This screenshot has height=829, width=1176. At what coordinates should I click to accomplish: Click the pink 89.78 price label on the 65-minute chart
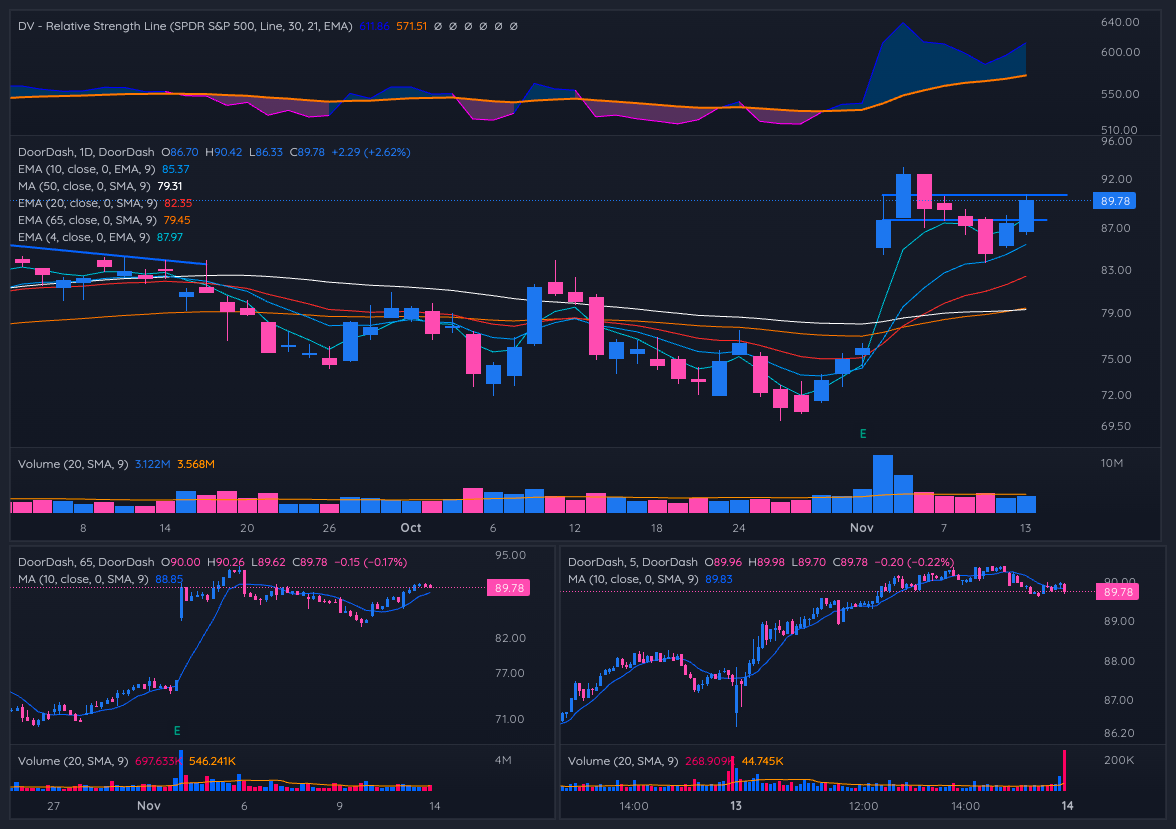coord(508,588)
